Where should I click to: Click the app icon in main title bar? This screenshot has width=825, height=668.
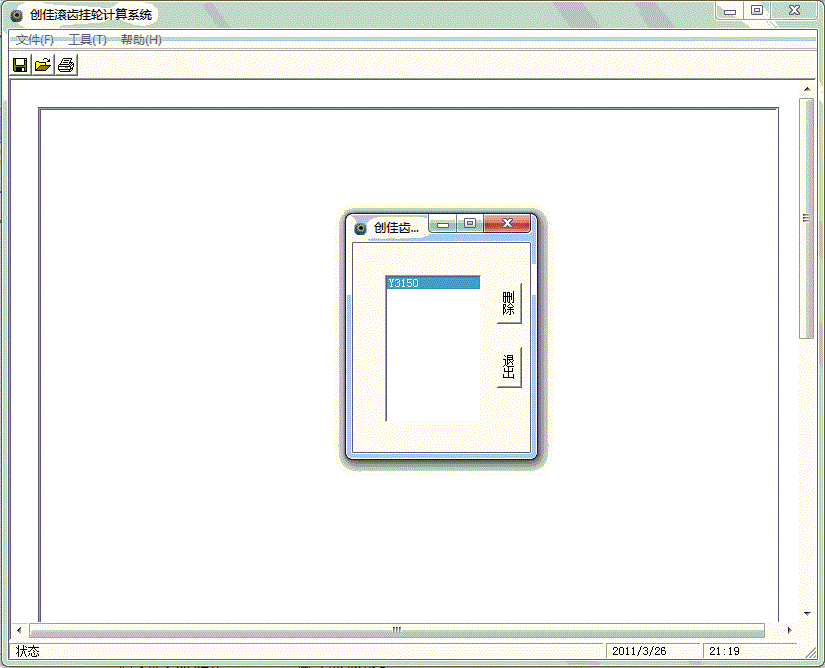(x=16, y=15)
